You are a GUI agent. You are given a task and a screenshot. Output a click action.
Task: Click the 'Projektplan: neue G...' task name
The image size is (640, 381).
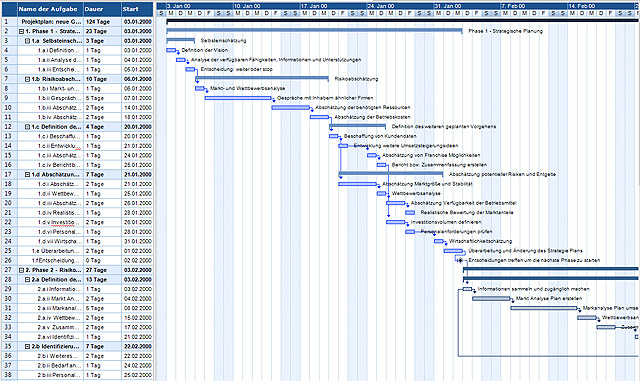pyautogui.click(x=51, y=22)
